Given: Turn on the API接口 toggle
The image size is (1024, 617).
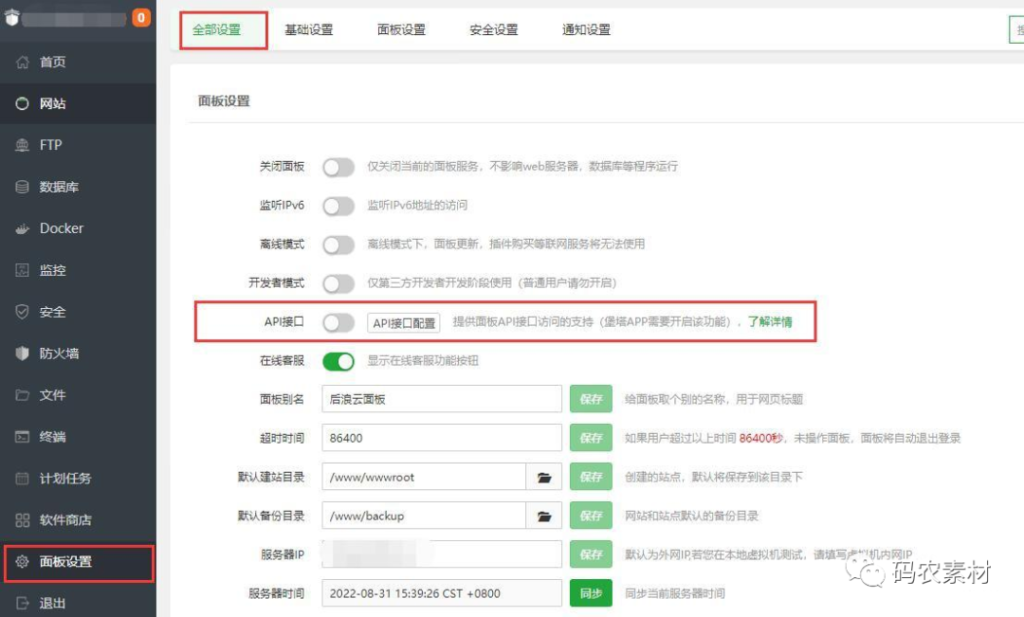Looking at the screenshot, I should coord(338,323).
